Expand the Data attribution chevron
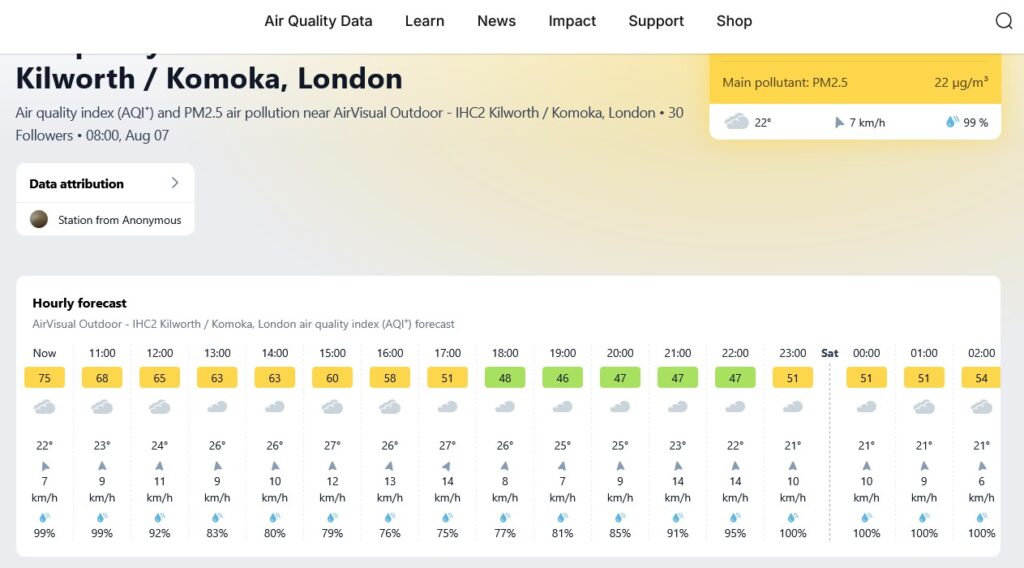1024x568 pixels. [174, 183]
